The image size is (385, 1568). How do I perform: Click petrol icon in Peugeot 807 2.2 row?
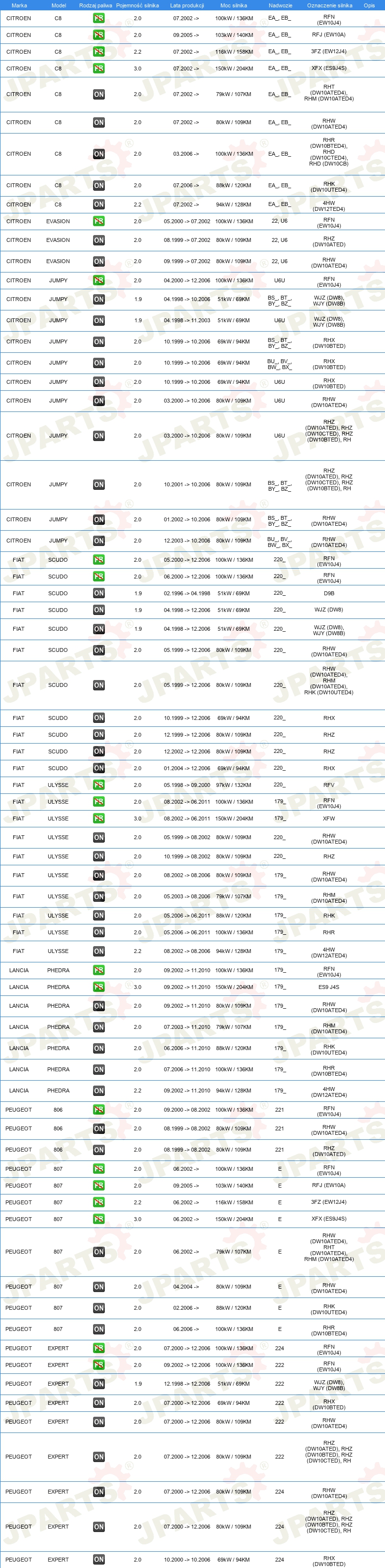click(x=98, y=1202)
